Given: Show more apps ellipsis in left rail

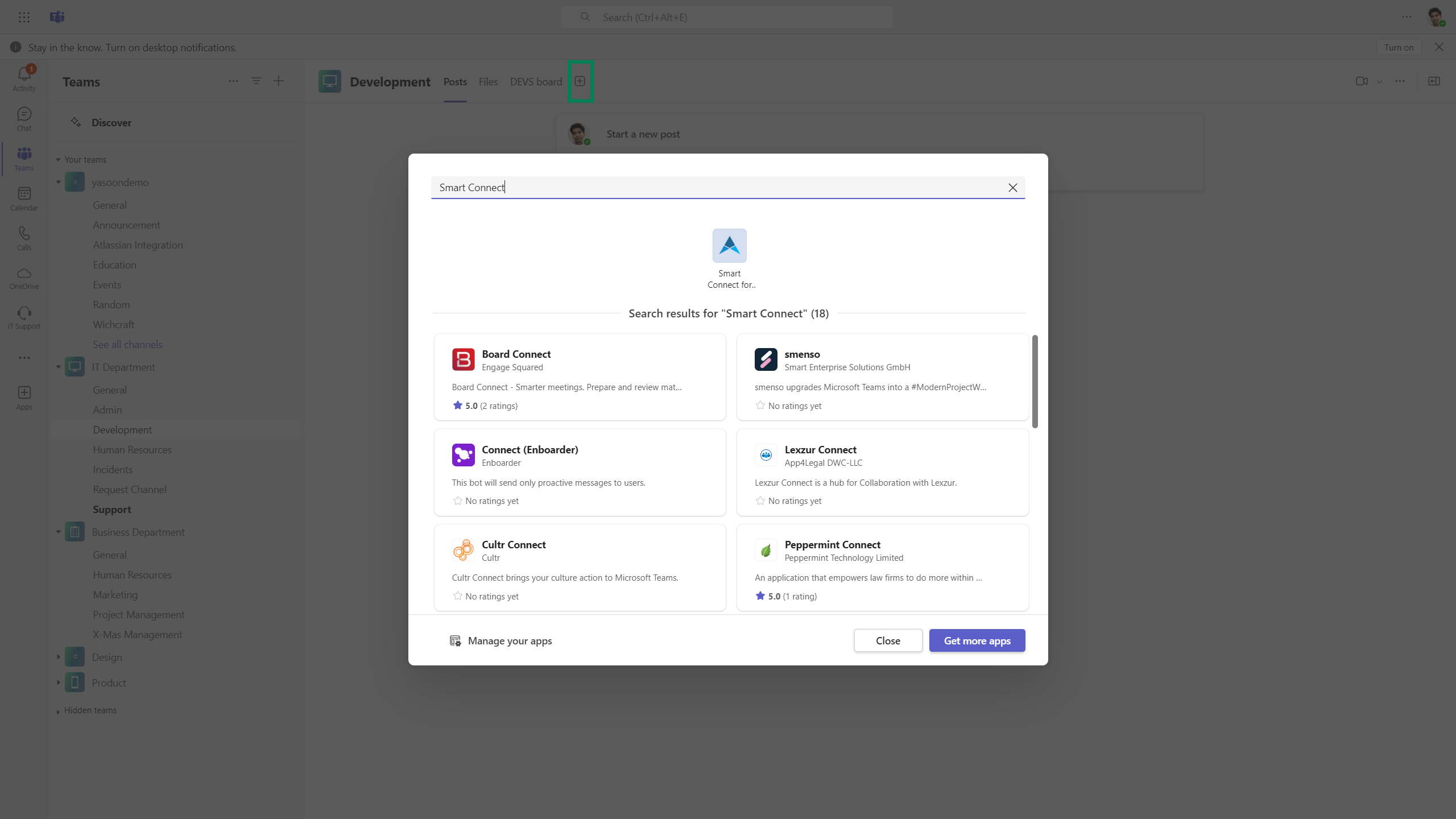Looking at the screenshot, I should coord(24,358).
